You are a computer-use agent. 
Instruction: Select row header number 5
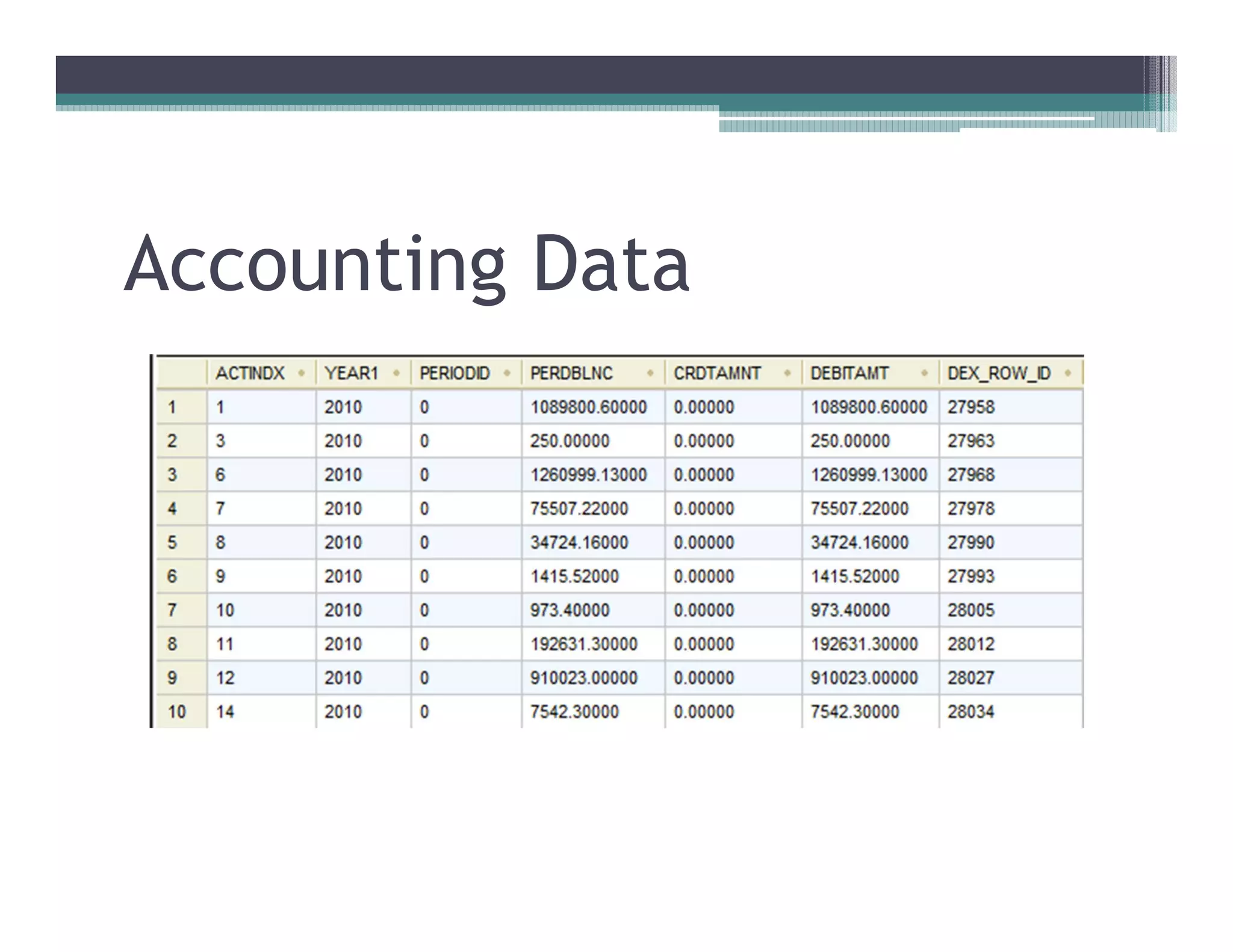pos(181,542)
